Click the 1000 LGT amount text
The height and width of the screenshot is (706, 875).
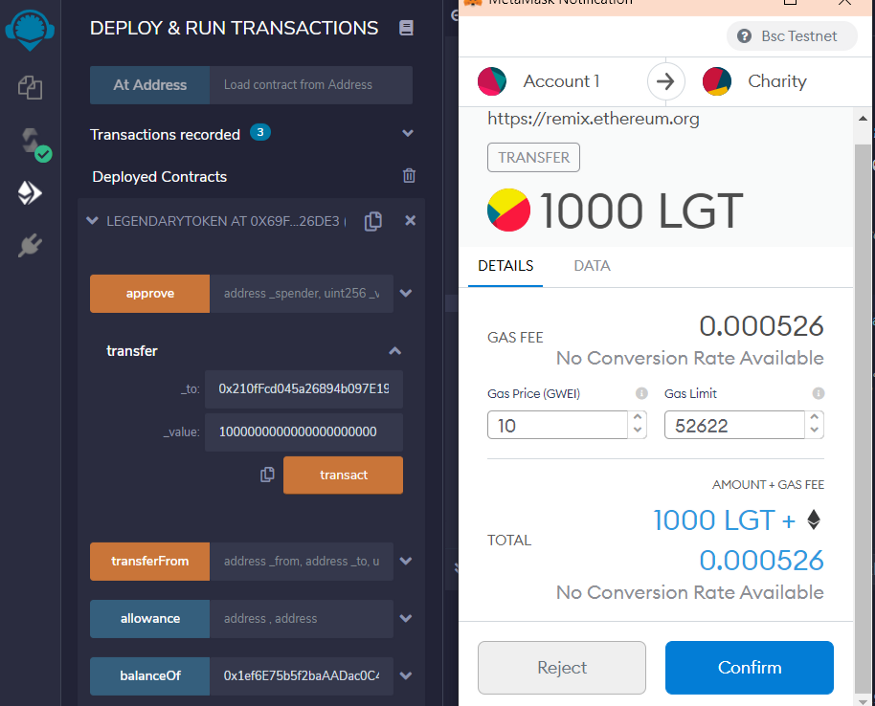click(641, 210)
